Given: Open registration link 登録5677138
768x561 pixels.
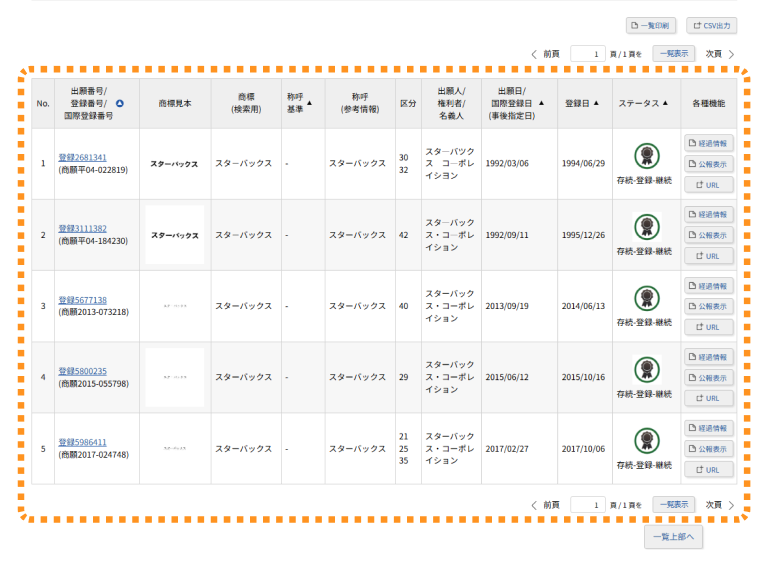Looking at the screenshot, I should pyautogui.click(x=82, y=300).
